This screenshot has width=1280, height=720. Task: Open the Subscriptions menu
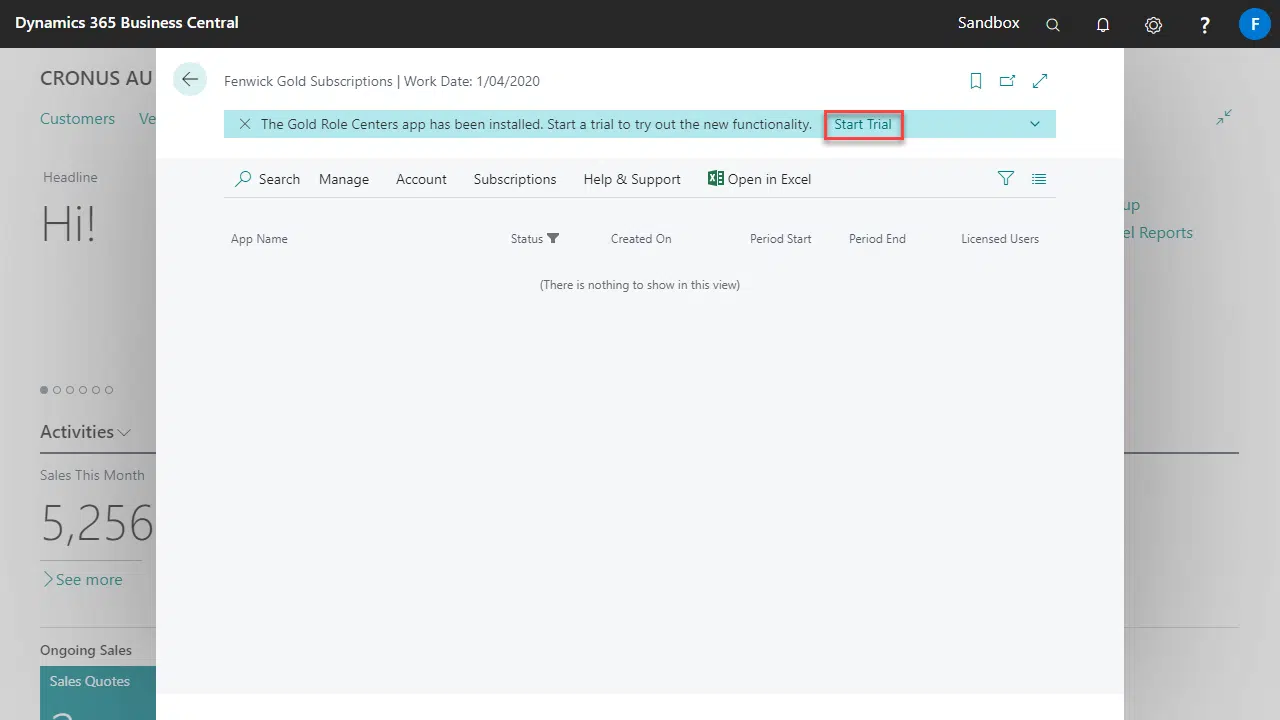pos(515,179)
